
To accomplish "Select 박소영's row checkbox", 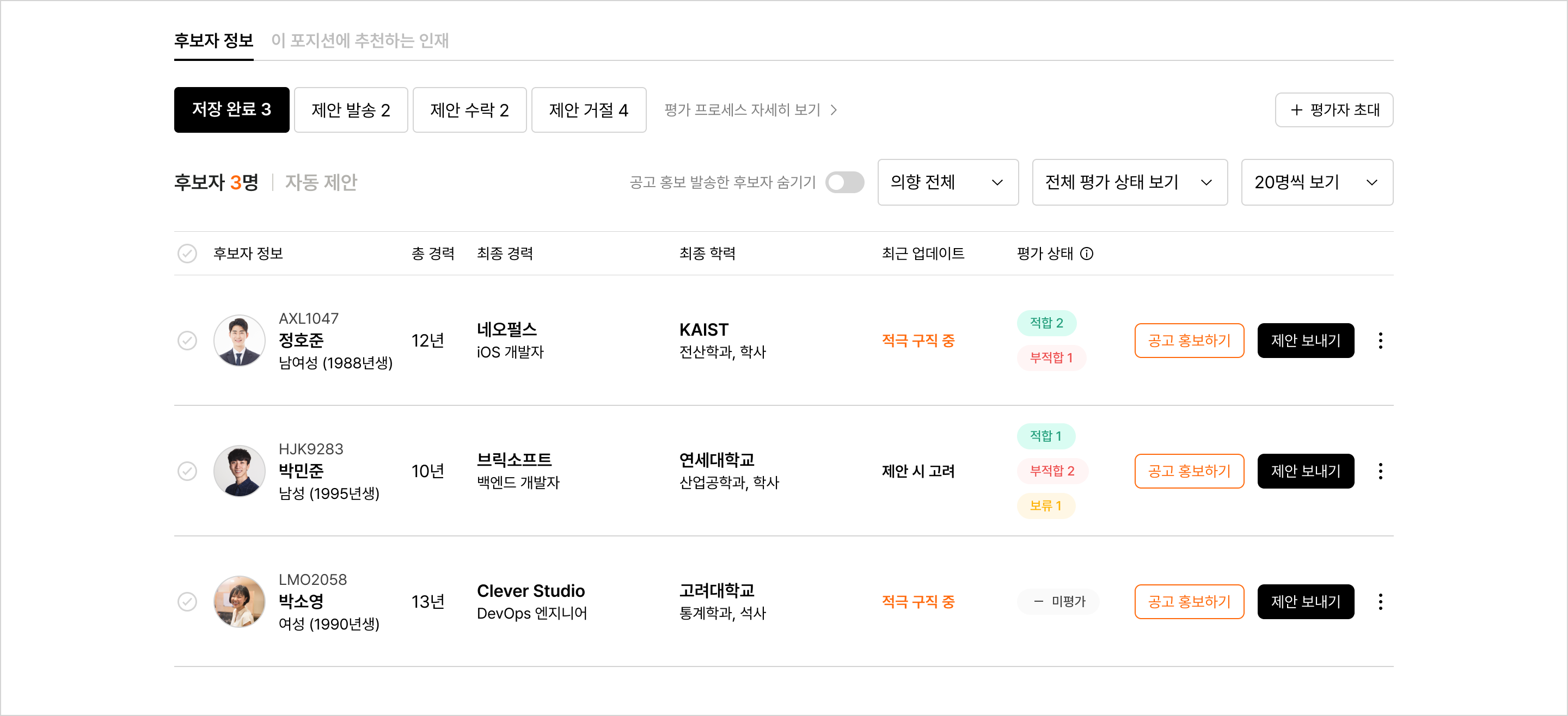I will [187, 602].
